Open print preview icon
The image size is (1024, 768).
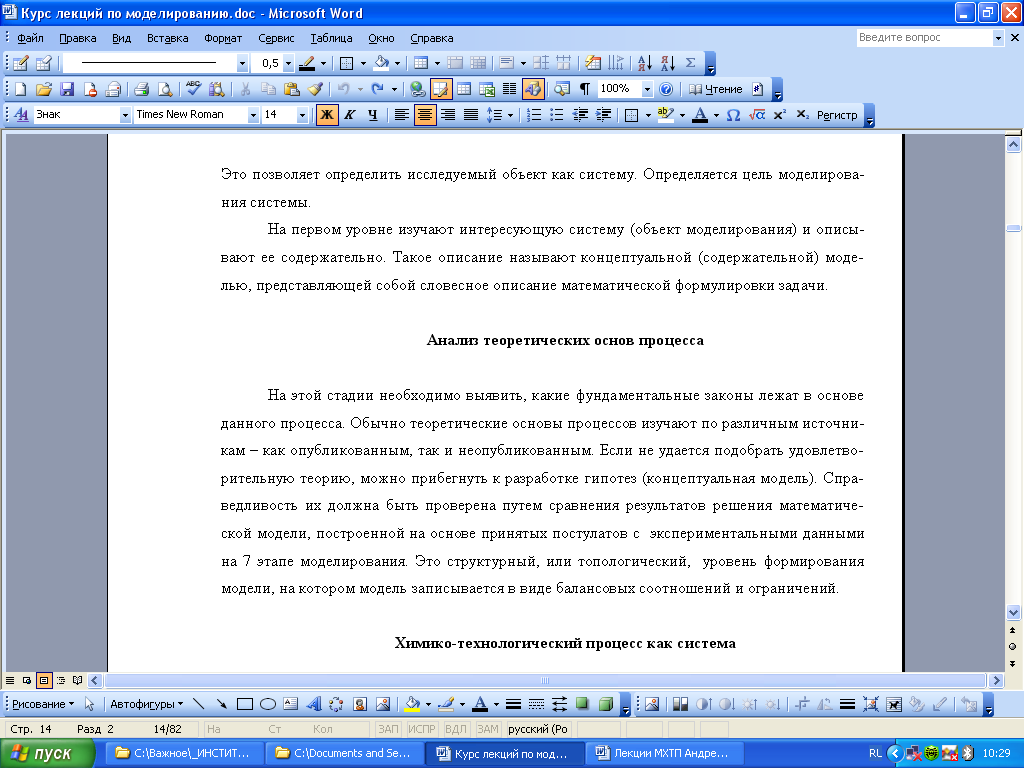165,89
